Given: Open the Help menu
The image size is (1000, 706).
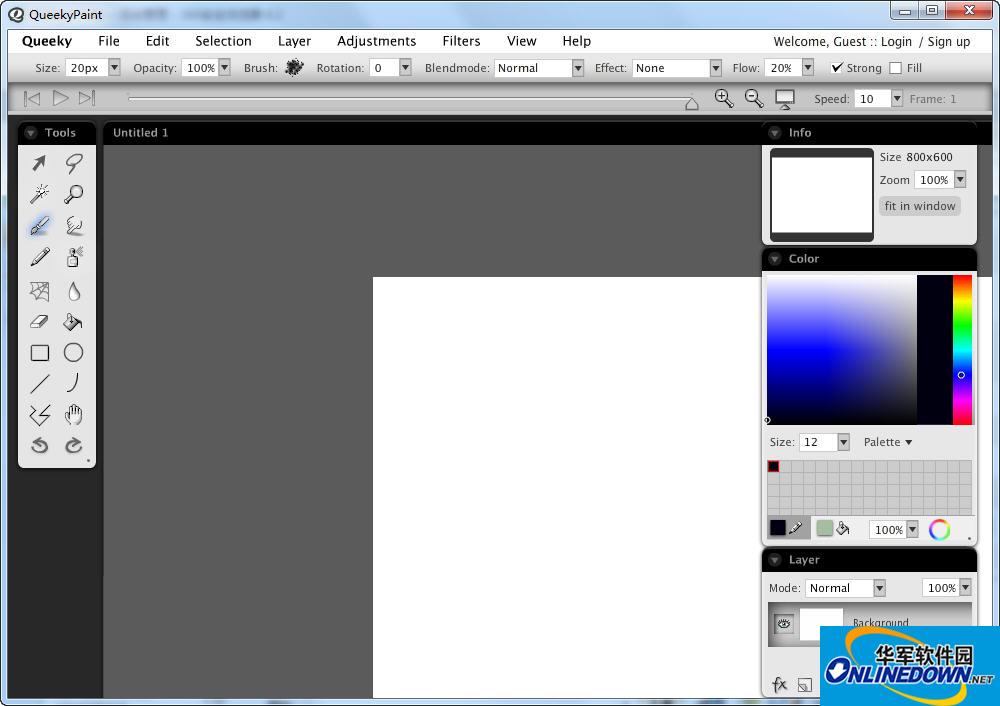Looking at the screenshot, I should point(577,41).
